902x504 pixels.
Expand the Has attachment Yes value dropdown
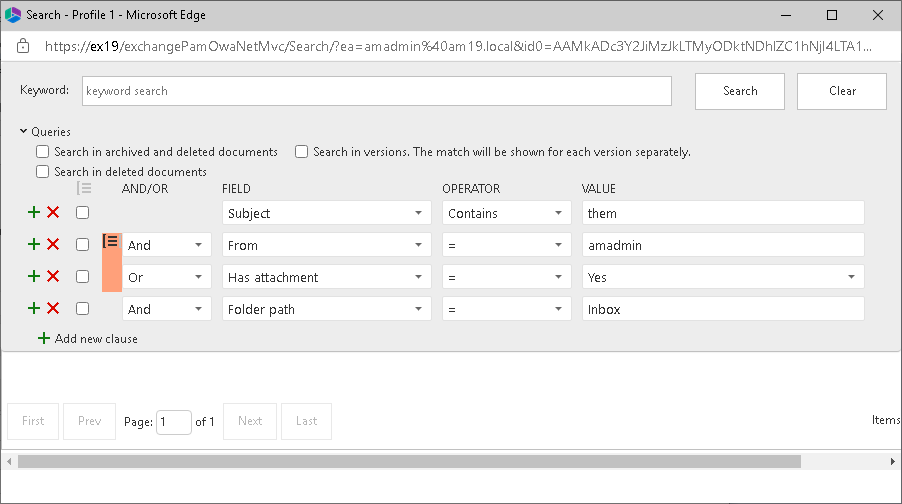click(723, 277)
